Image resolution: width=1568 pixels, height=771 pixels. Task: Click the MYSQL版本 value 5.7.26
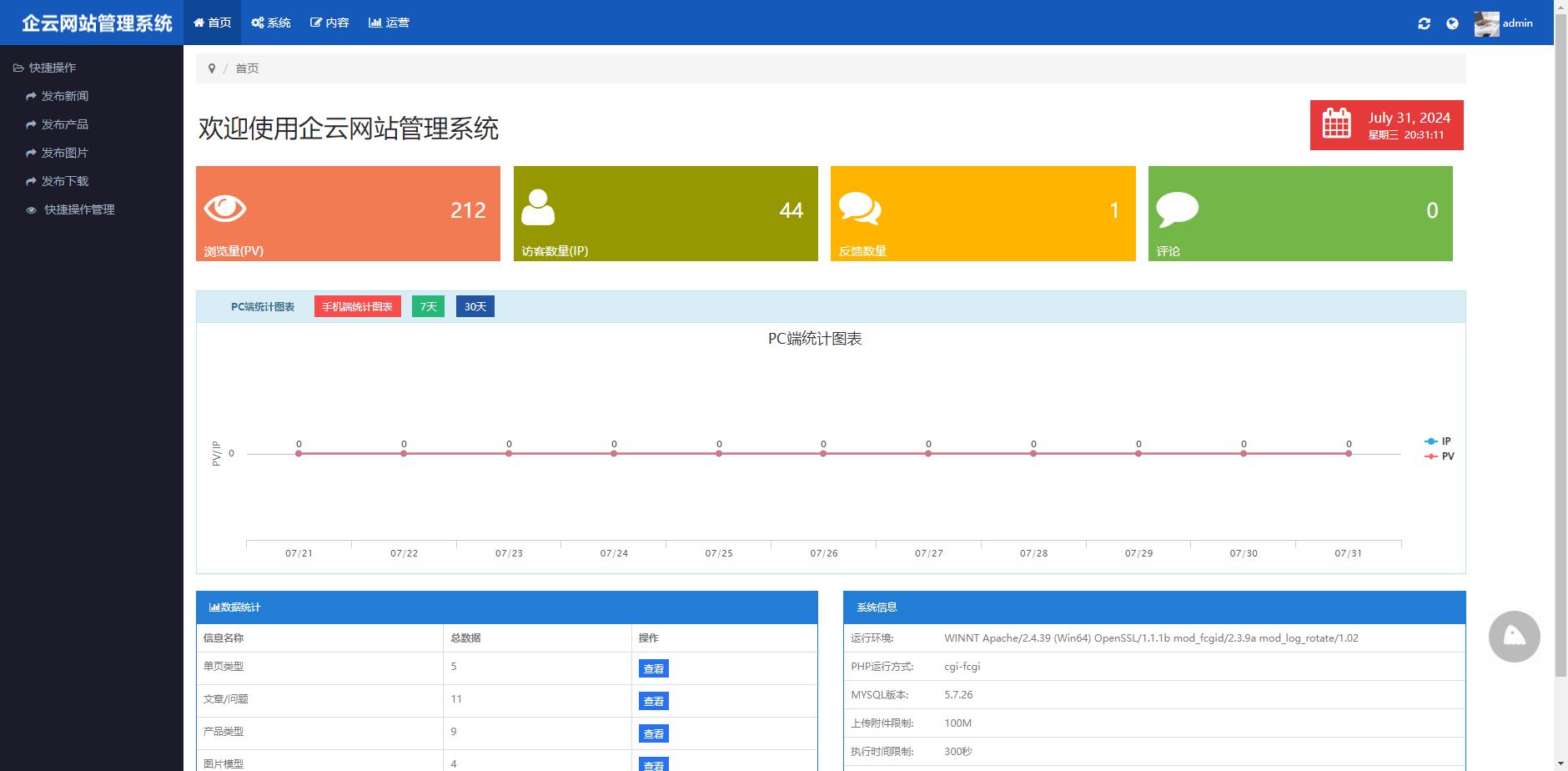(x=958, y=695)
